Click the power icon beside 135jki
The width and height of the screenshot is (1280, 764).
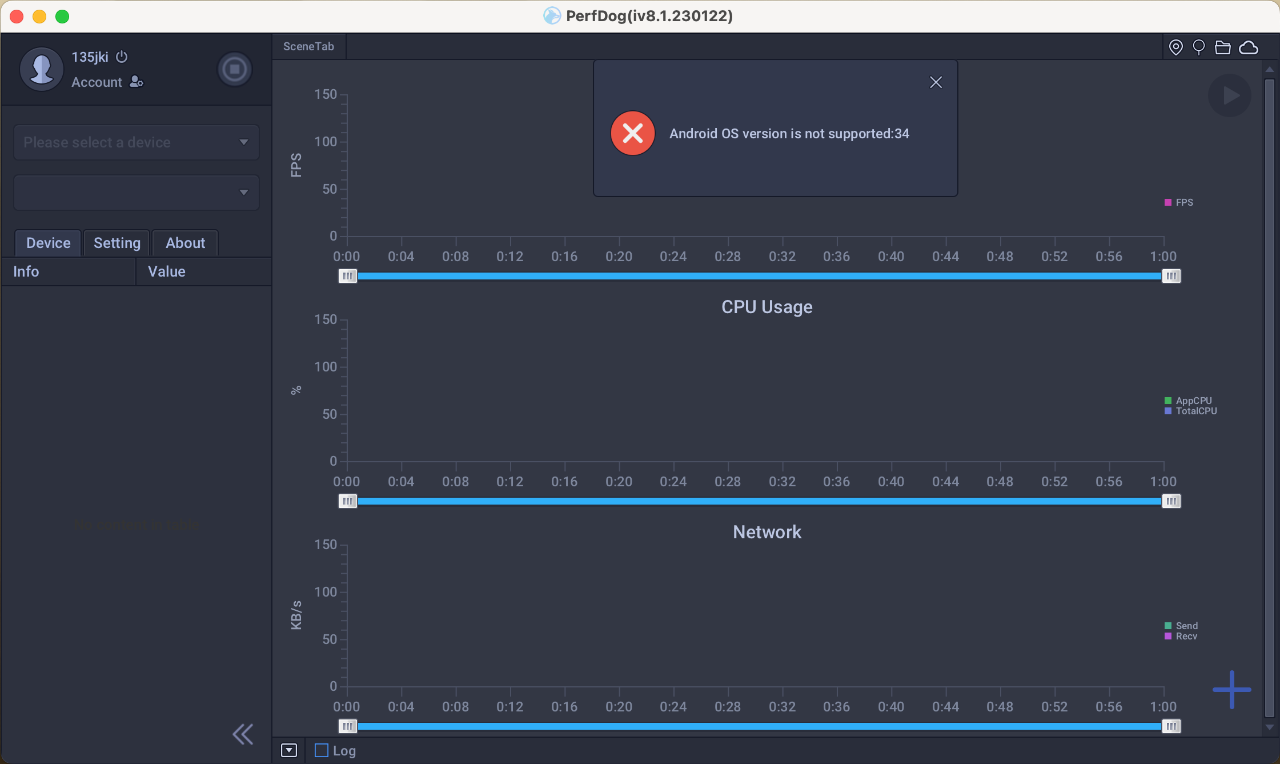click(x=122, y=57)
